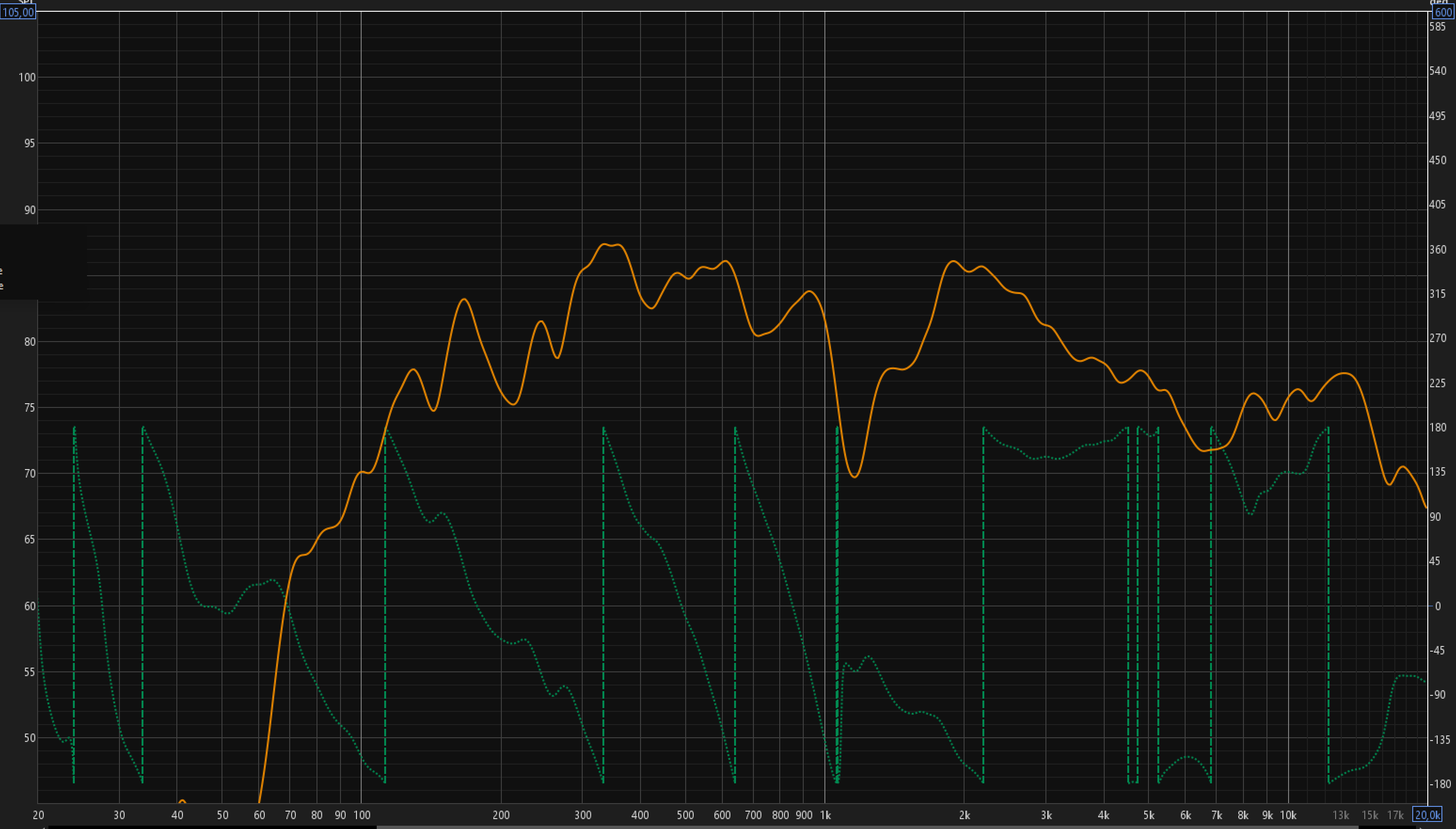The image size is (1456, 829).
Task: Click the deg axis title at top right
Action: click(x=1440, y=3)
